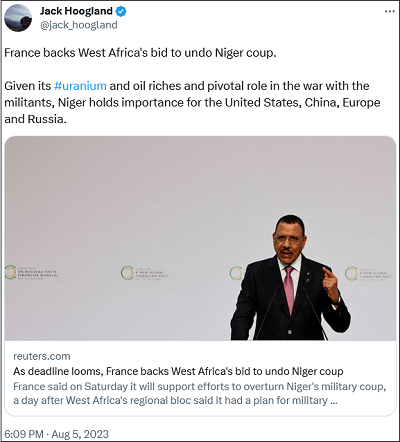
Task: Click the article description starting 'France said on Saturday'
Action: pos(200,393)
